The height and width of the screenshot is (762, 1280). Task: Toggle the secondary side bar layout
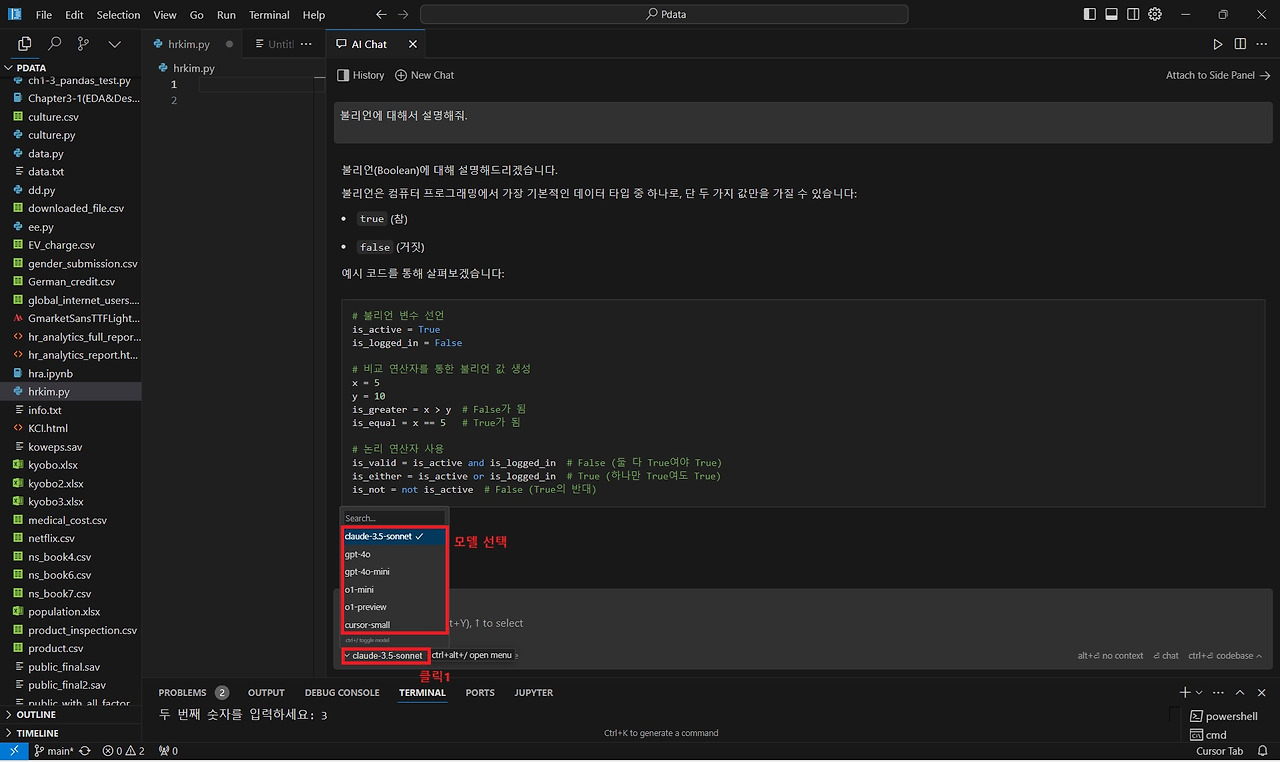click(x=1133, y=15)
